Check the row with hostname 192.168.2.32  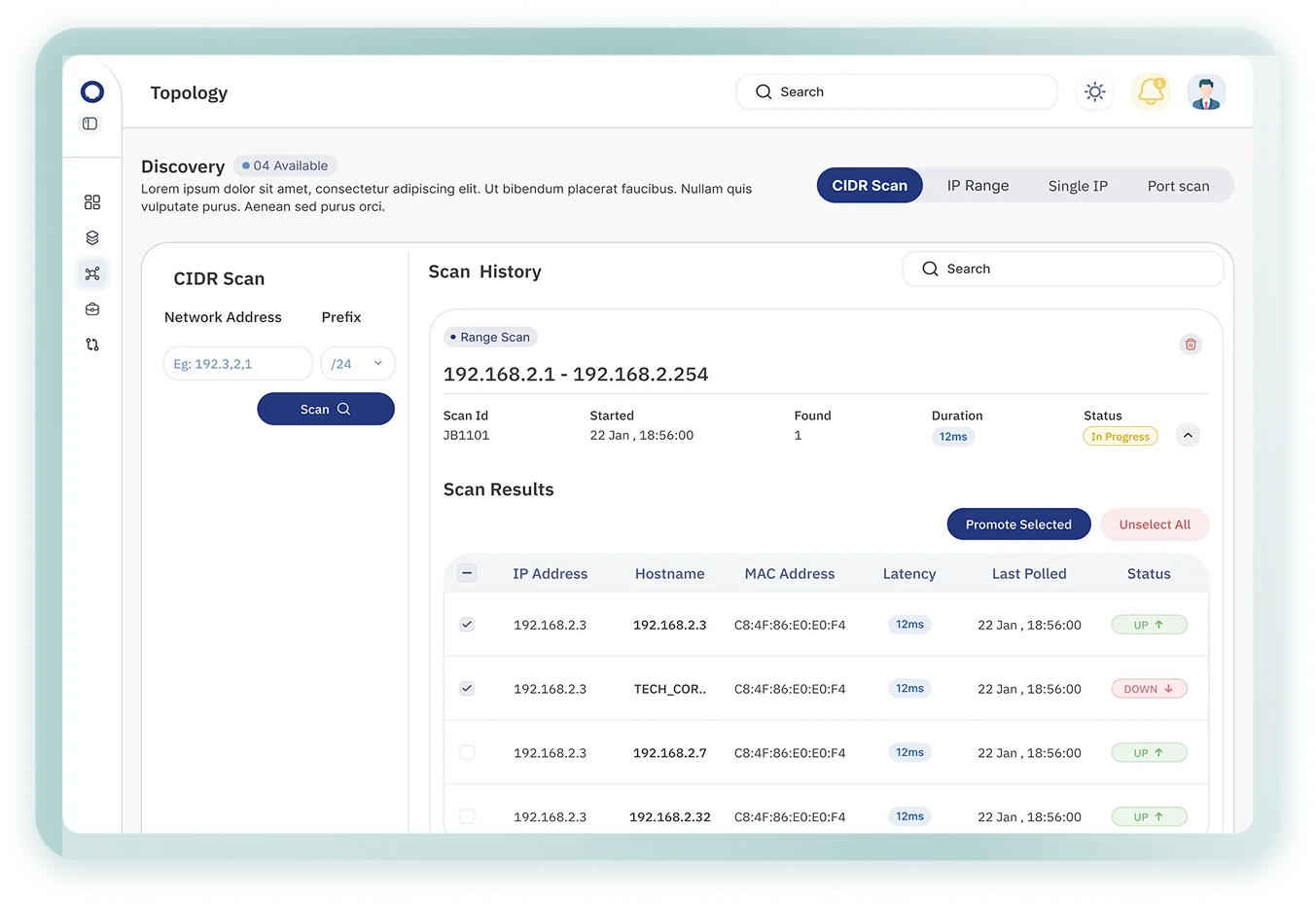tap(467, 816)
